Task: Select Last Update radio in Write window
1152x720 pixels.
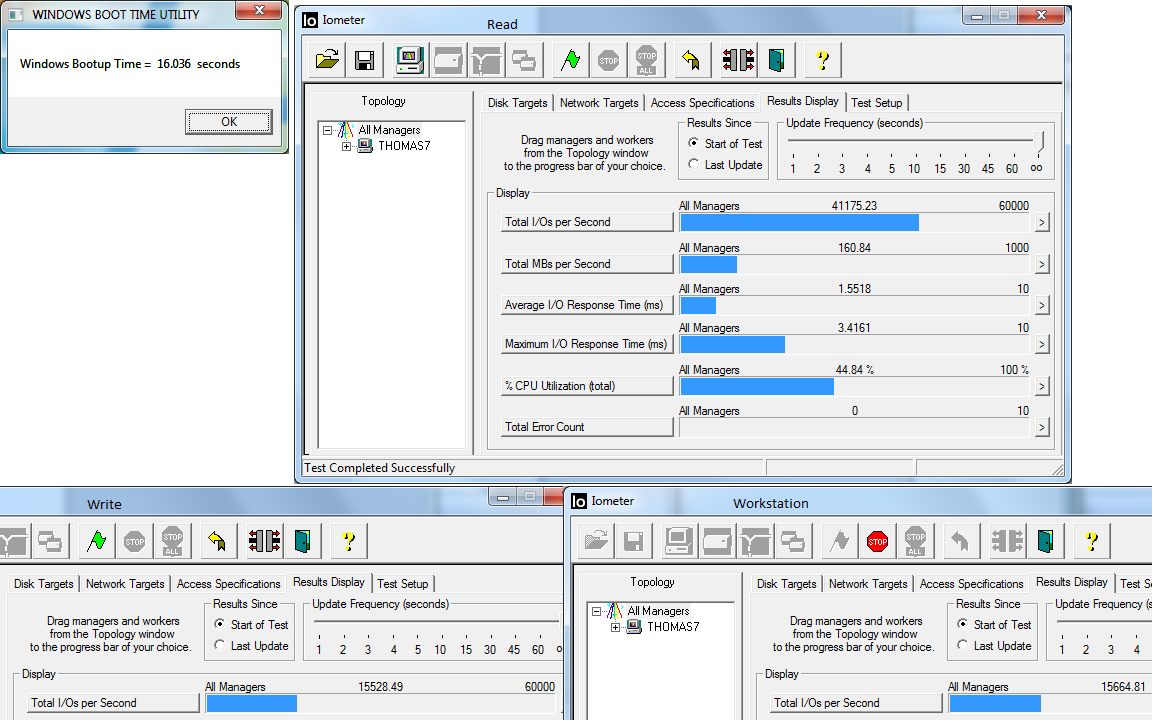Action: click(x=219, y=645)
